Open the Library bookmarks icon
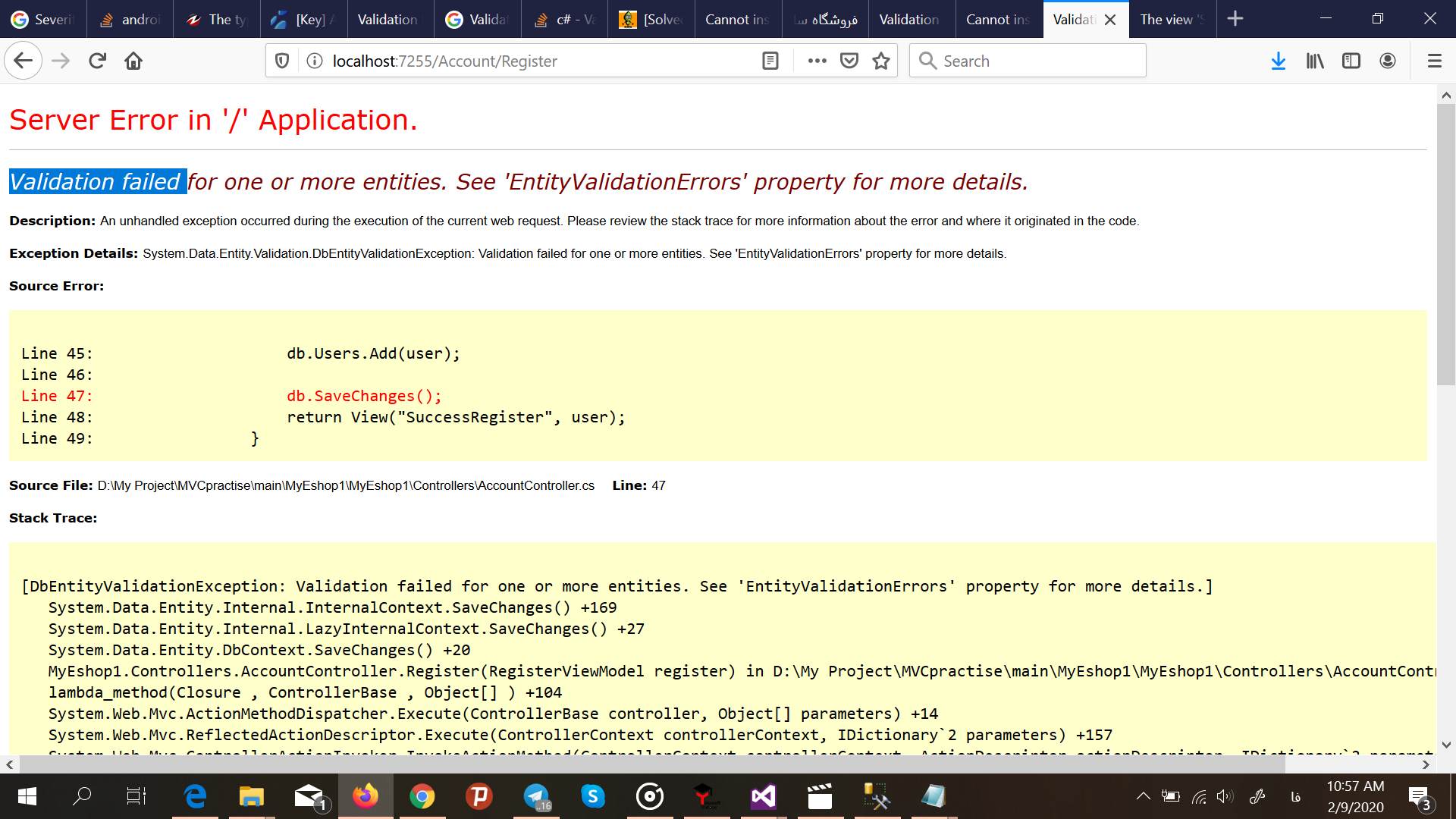Viewport: 1456px width, 819px height. pos(1315,61)
